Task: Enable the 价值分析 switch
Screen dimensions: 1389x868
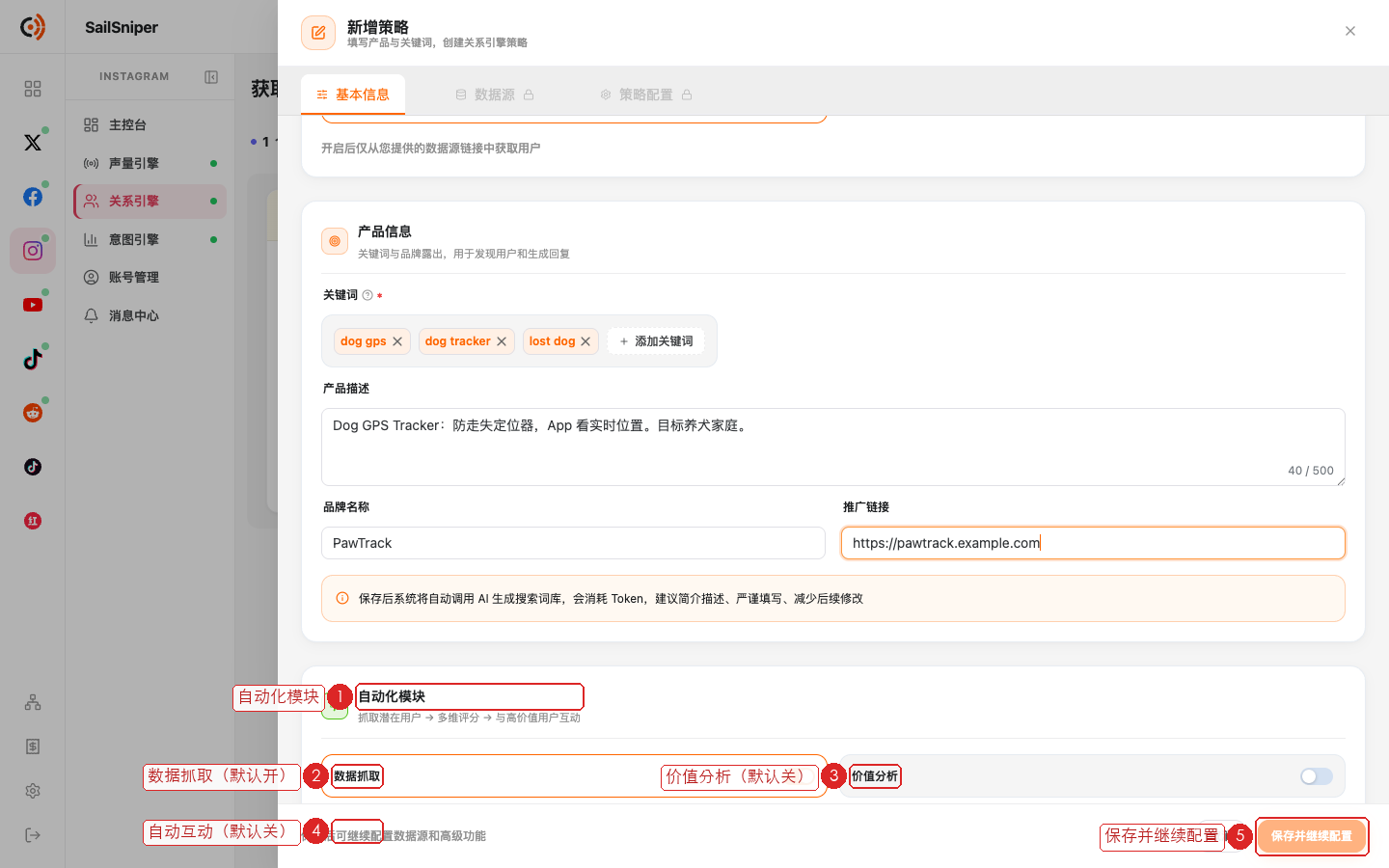Action: pos(1317,776)
